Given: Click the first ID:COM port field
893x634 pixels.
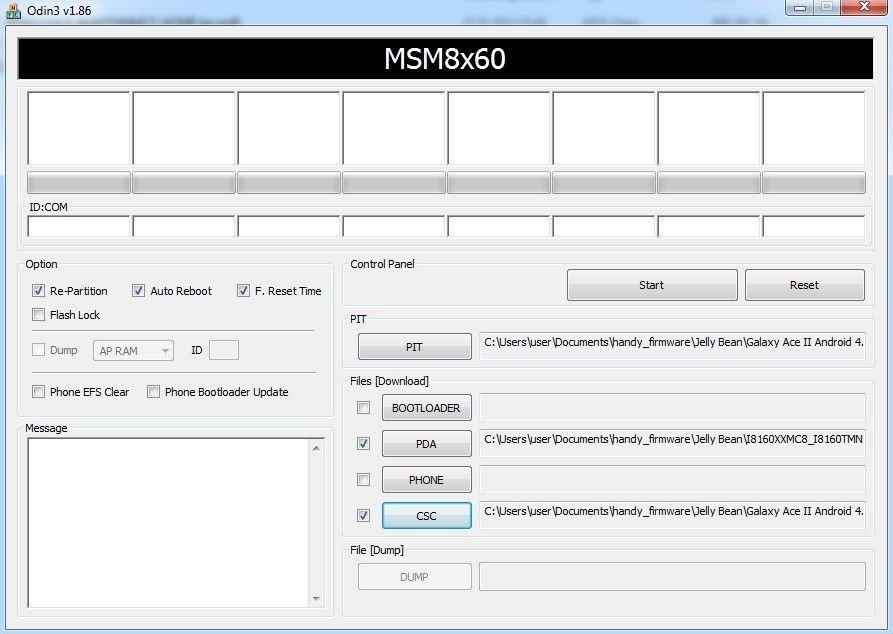Looking at the screenshot, I should (79, 226).
